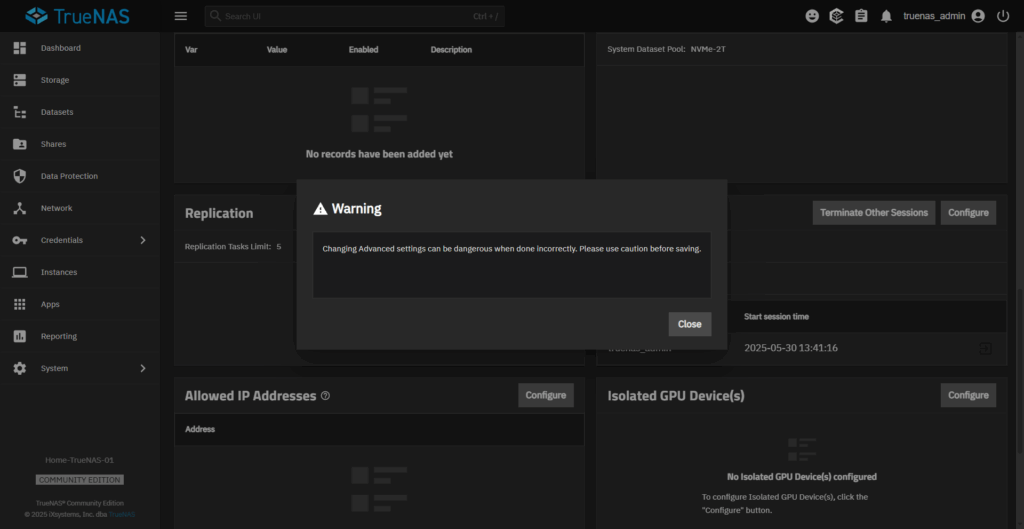Expand the Credentials submenu chevron
This screenshot has width=1024, height=529.
coord(142,240)
